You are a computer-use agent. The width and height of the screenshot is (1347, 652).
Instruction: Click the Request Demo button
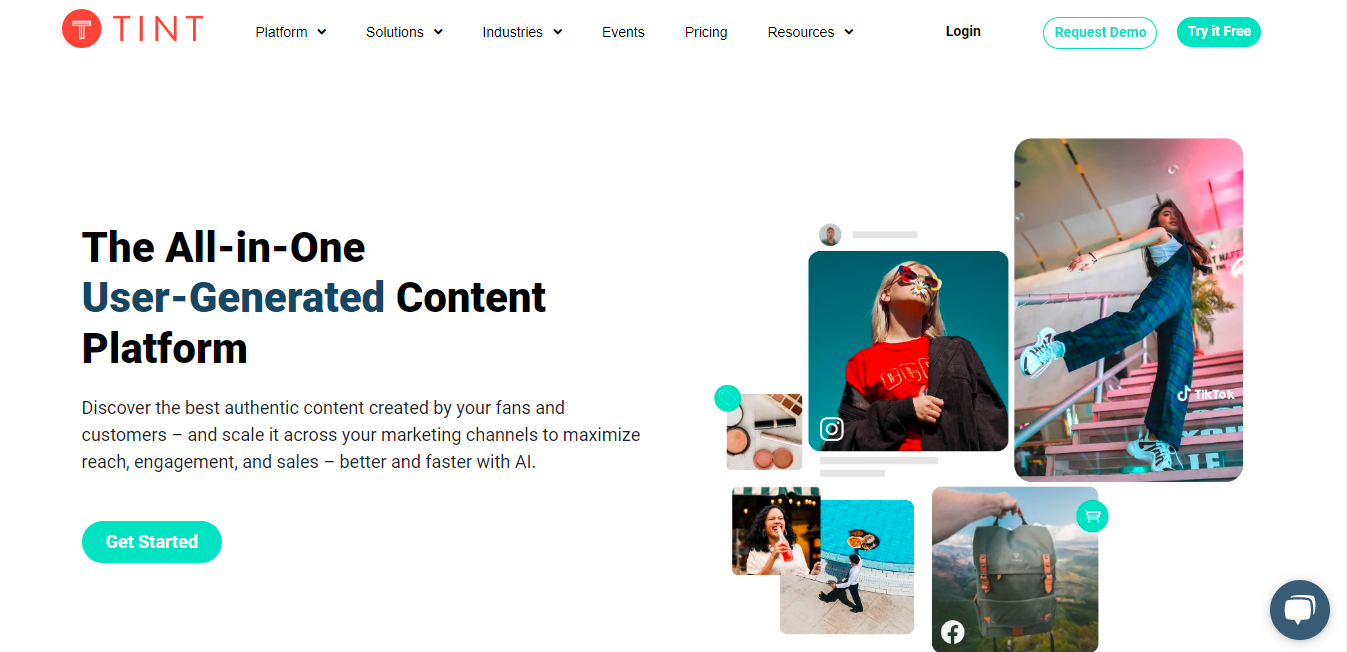point(1100,32)
